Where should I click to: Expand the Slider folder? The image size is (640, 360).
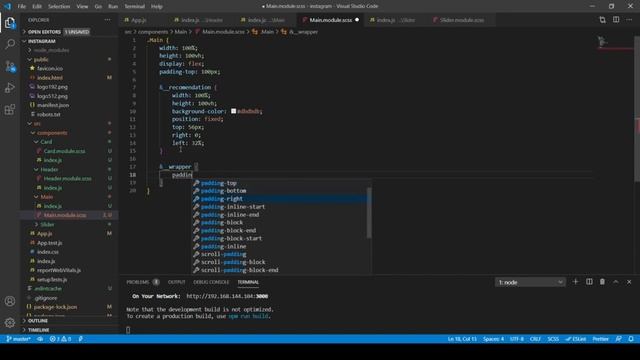pyautogui.click(x=47, y=224)
